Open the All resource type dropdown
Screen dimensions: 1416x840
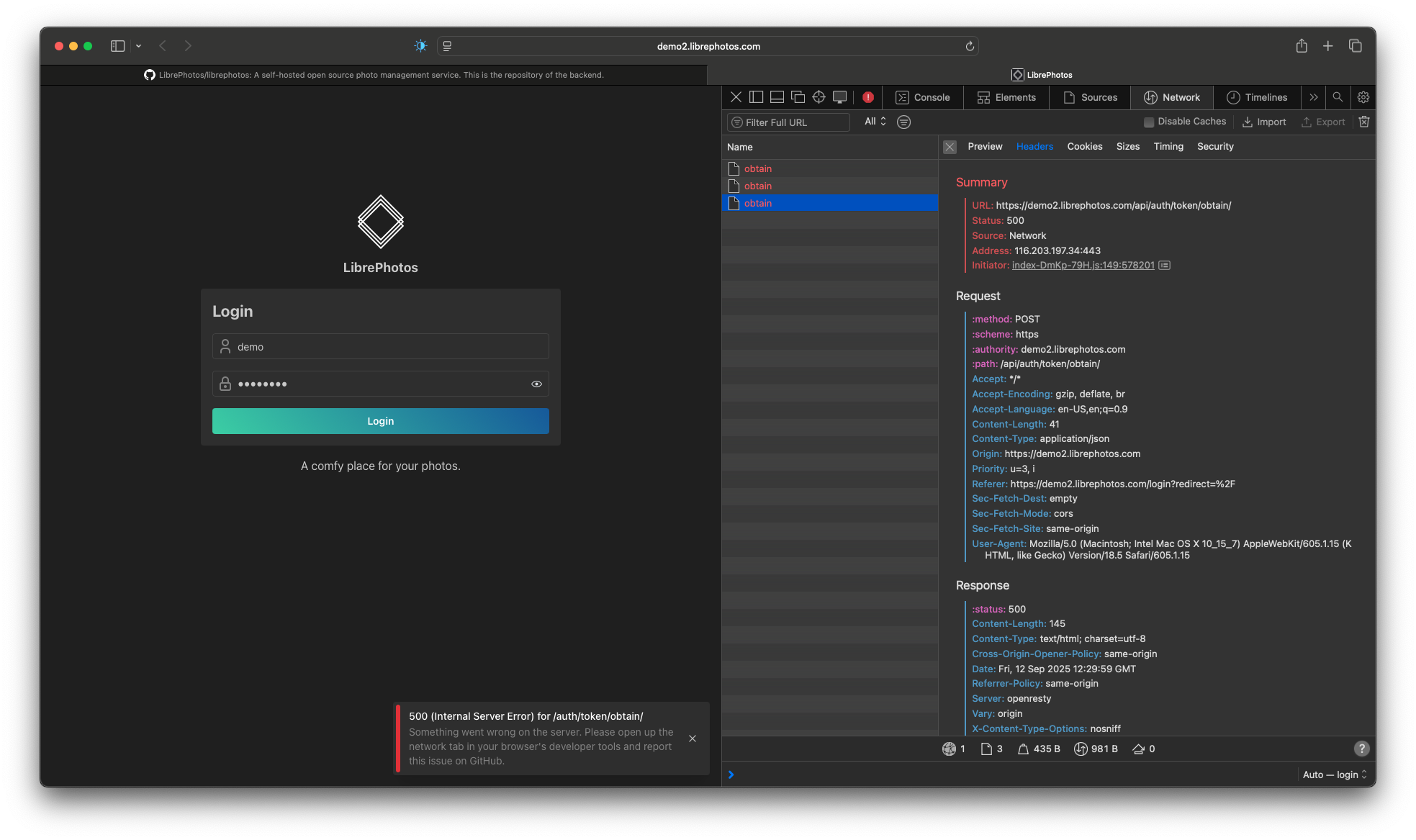coord(875,122)
